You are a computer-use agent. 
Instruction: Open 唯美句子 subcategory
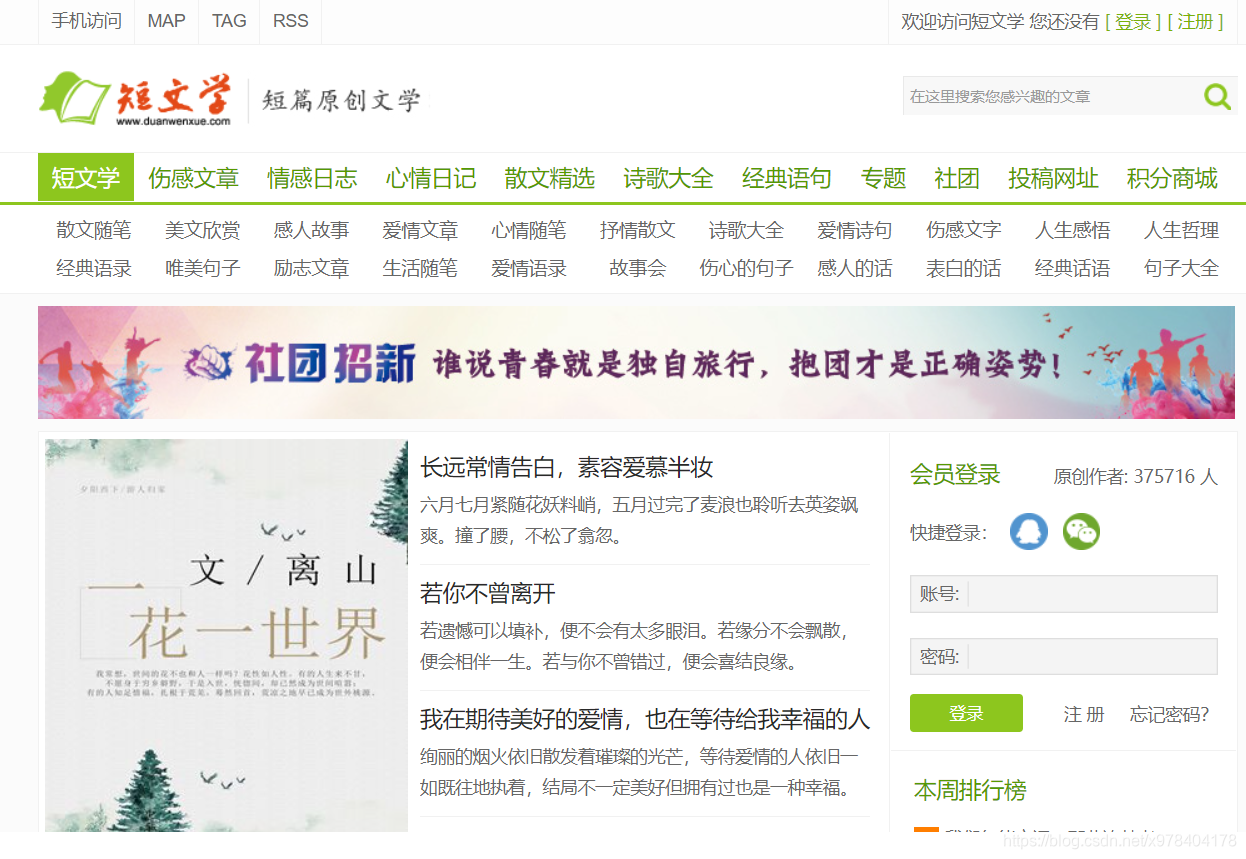[203, 268]
